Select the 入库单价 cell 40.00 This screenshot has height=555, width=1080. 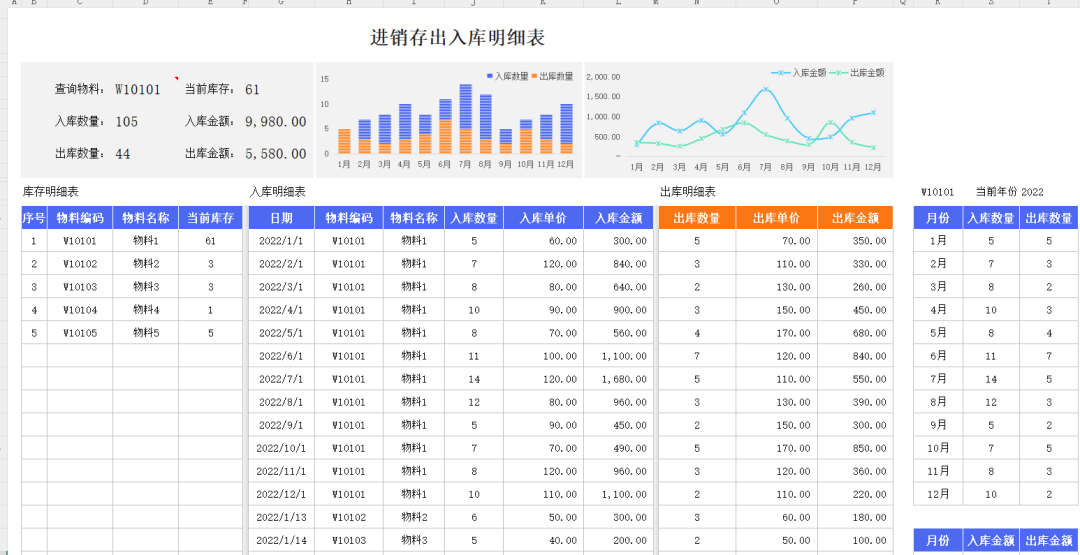pyautogui.click(x=543, y=541)
